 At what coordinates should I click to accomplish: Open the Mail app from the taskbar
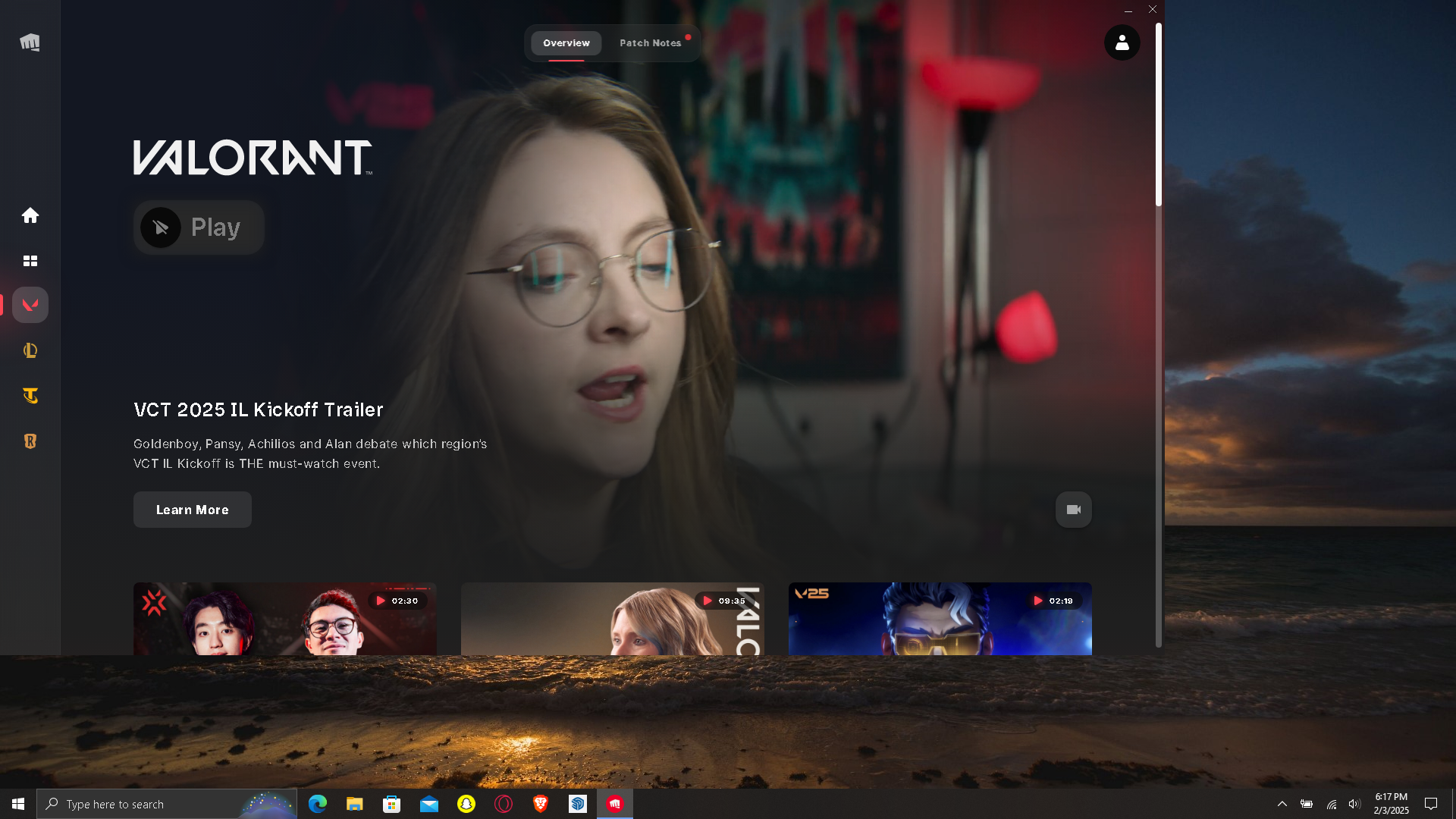click(x=429, y=804)
